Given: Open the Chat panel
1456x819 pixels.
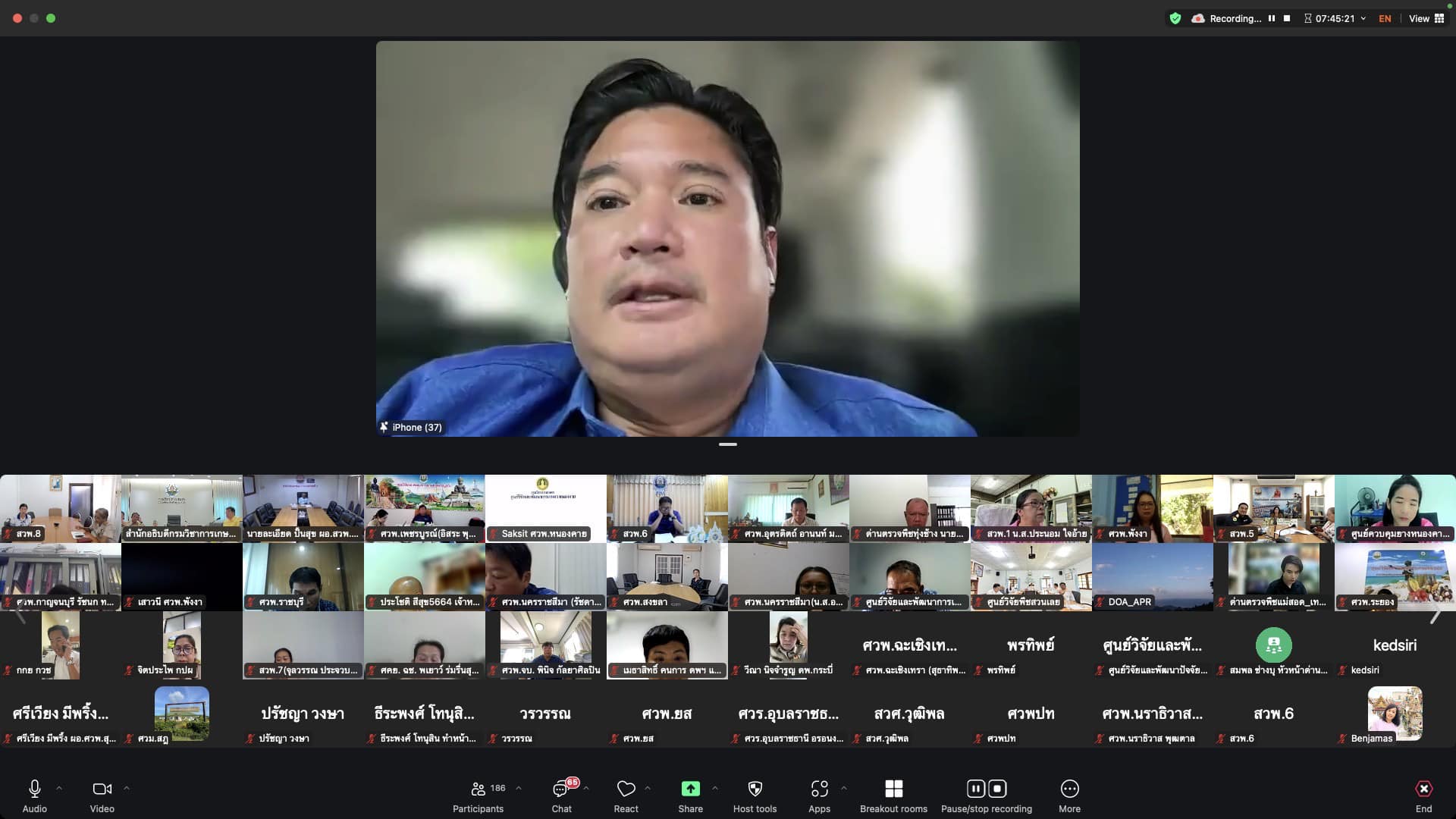Looking at the screenshot, I should [561, 789].
